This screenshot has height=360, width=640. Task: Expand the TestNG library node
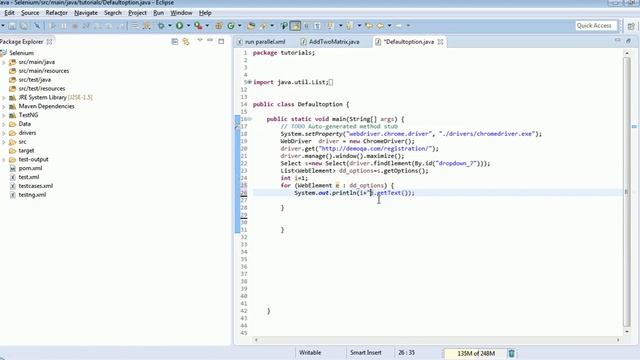4,116
